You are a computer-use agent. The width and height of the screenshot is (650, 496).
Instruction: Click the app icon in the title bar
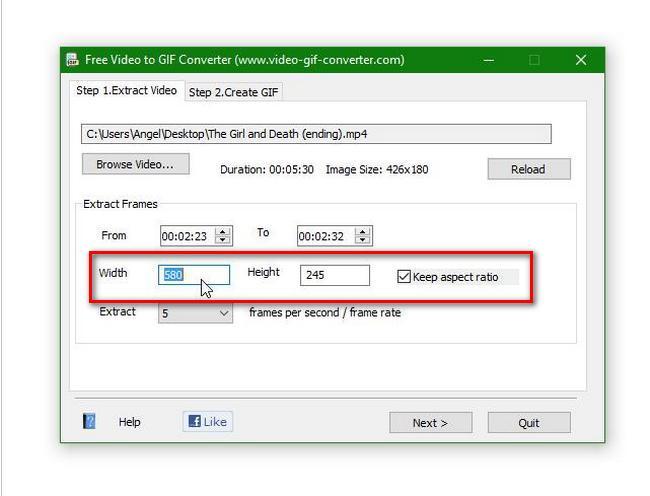click(73, 60)
